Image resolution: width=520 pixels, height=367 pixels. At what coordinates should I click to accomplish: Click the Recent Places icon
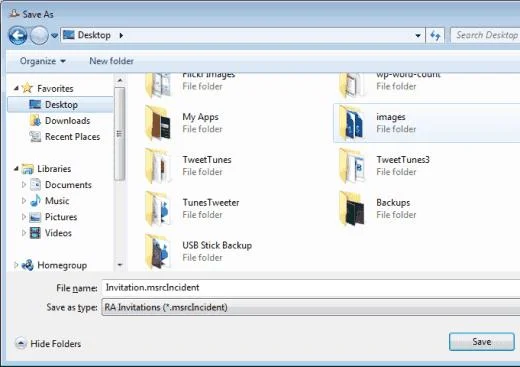pos(35,136)
